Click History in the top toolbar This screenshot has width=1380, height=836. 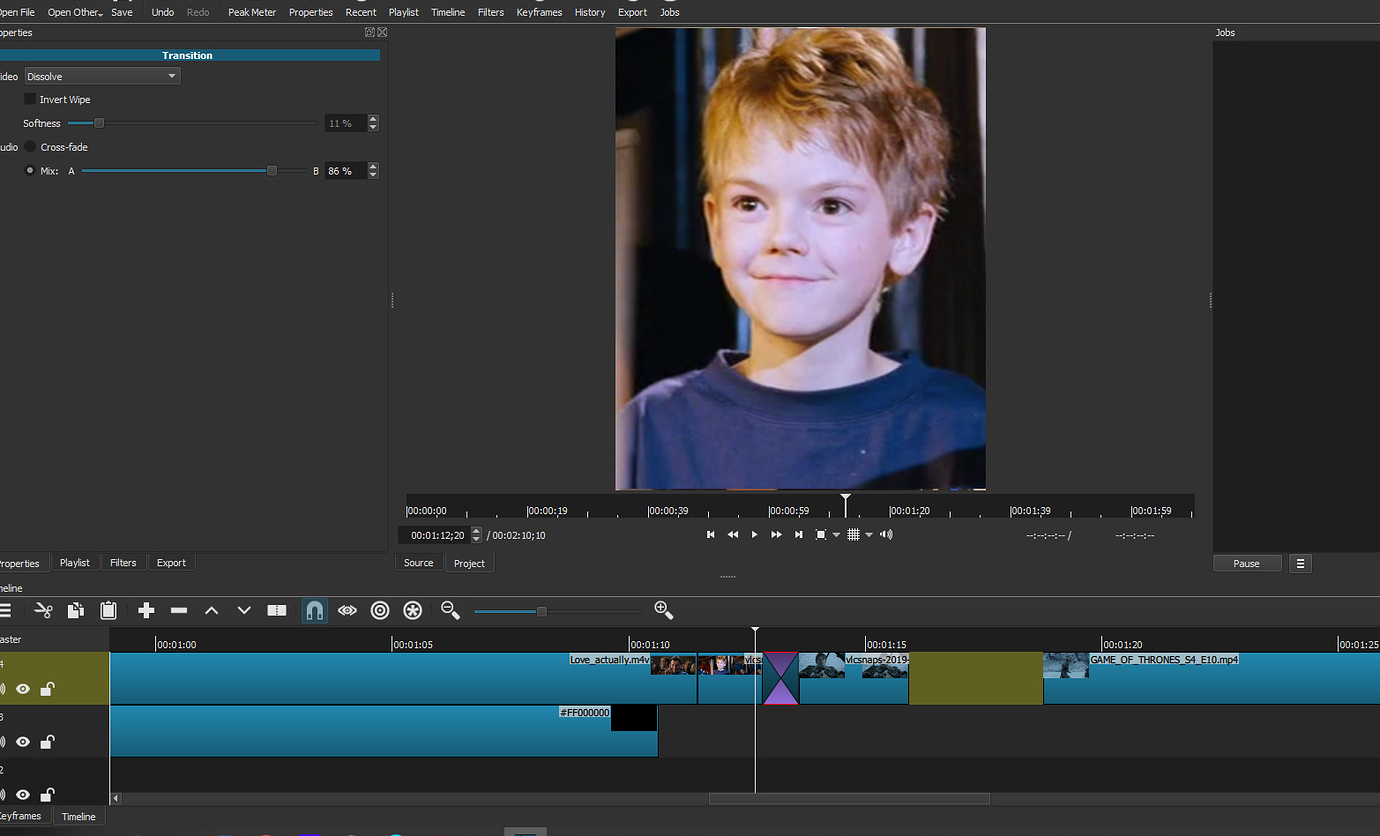pyautogui.click(x=590, y=12)
